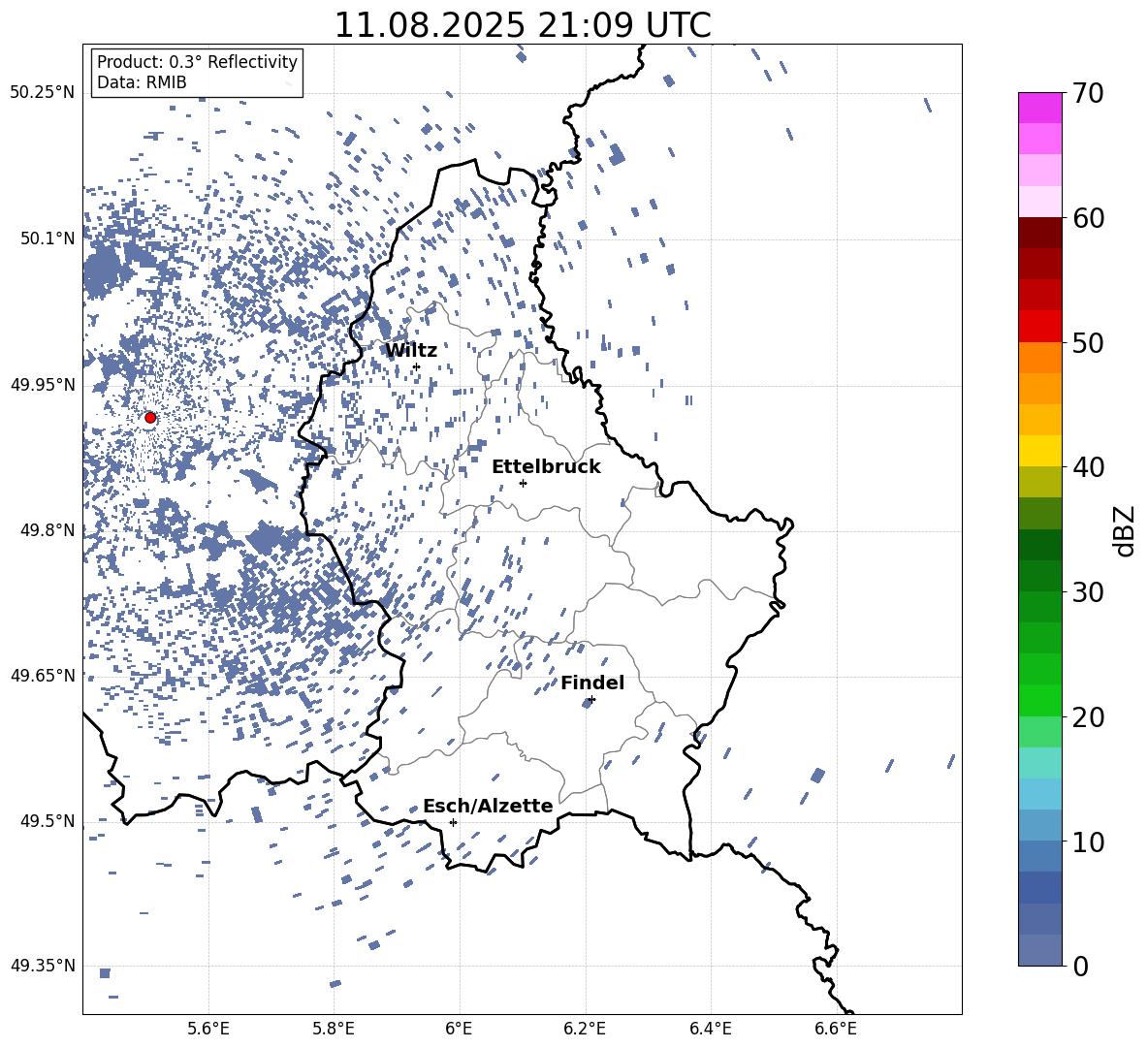Pick the dark green swatch above 30
Viewport: 1148px width, 1048px height.
(1040, 575)
